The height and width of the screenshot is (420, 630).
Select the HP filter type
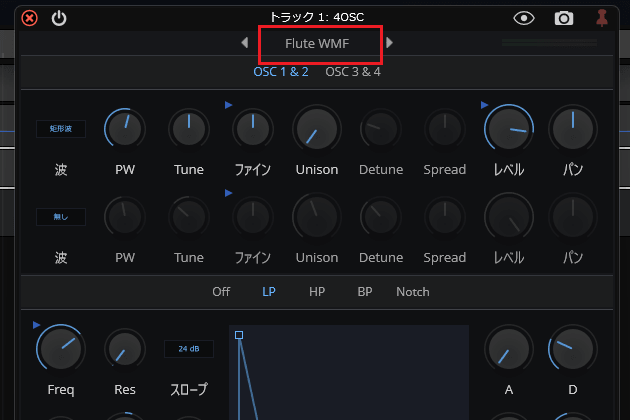[x=317, y=292]
